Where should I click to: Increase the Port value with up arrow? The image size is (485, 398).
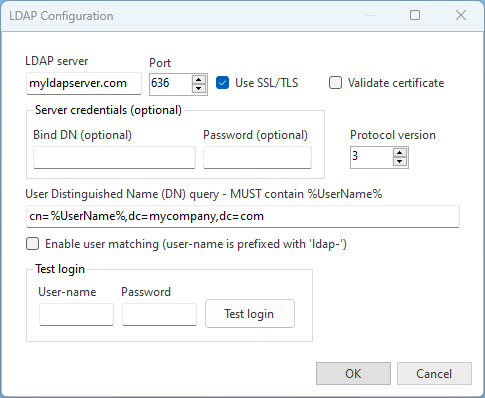[x=199, y=80]
